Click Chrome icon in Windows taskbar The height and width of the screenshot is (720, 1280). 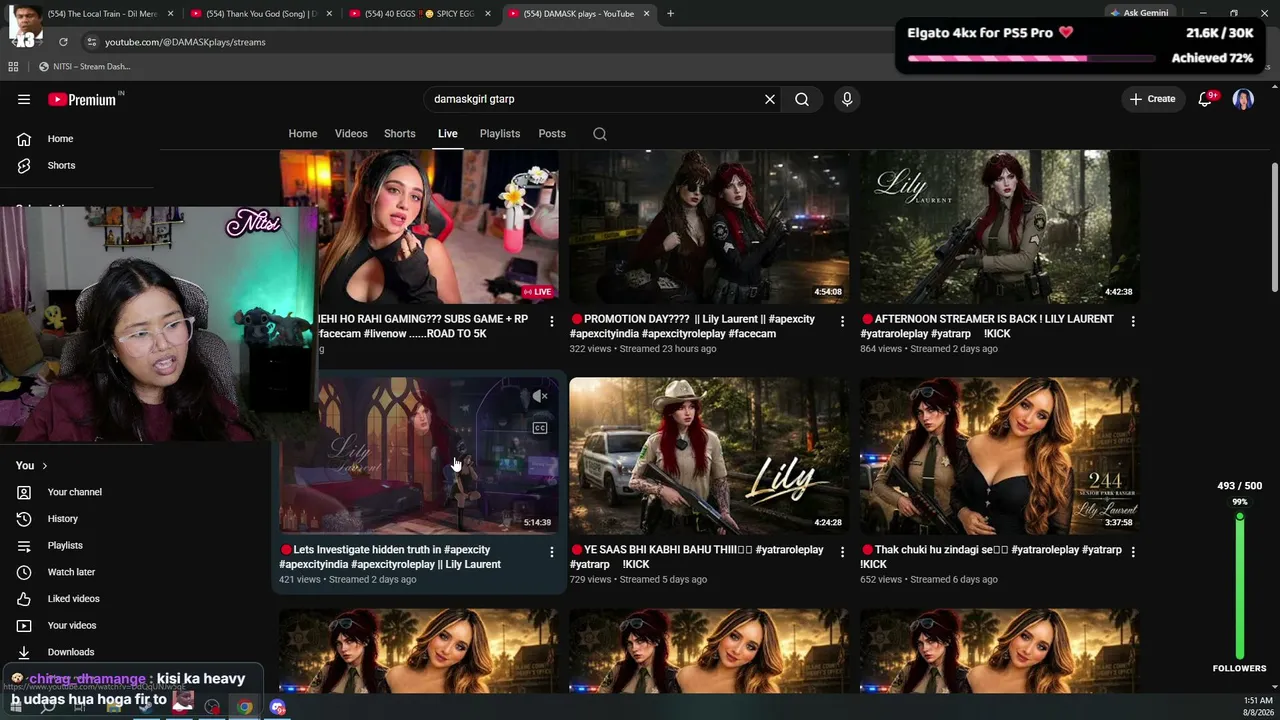244,707
